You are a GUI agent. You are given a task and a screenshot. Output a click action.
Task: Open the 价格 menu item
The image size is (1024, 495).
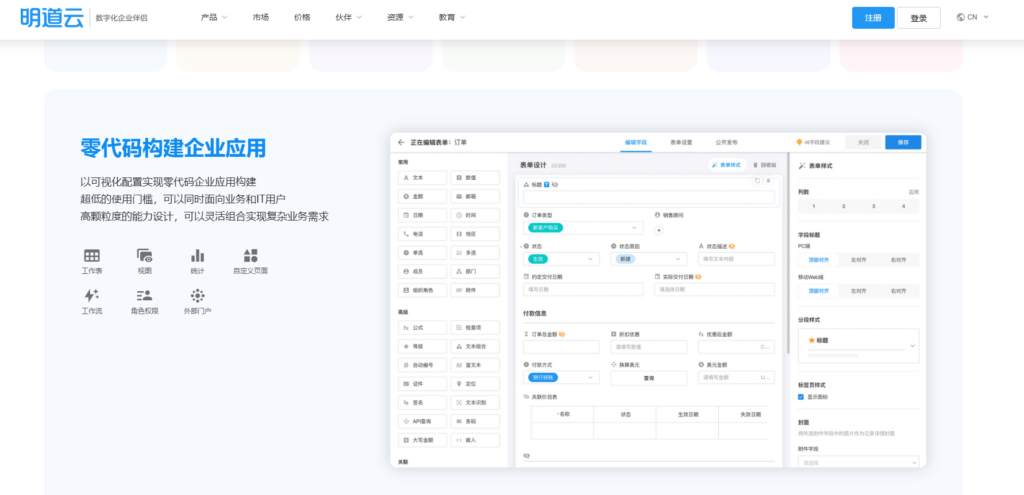point(302,18)
